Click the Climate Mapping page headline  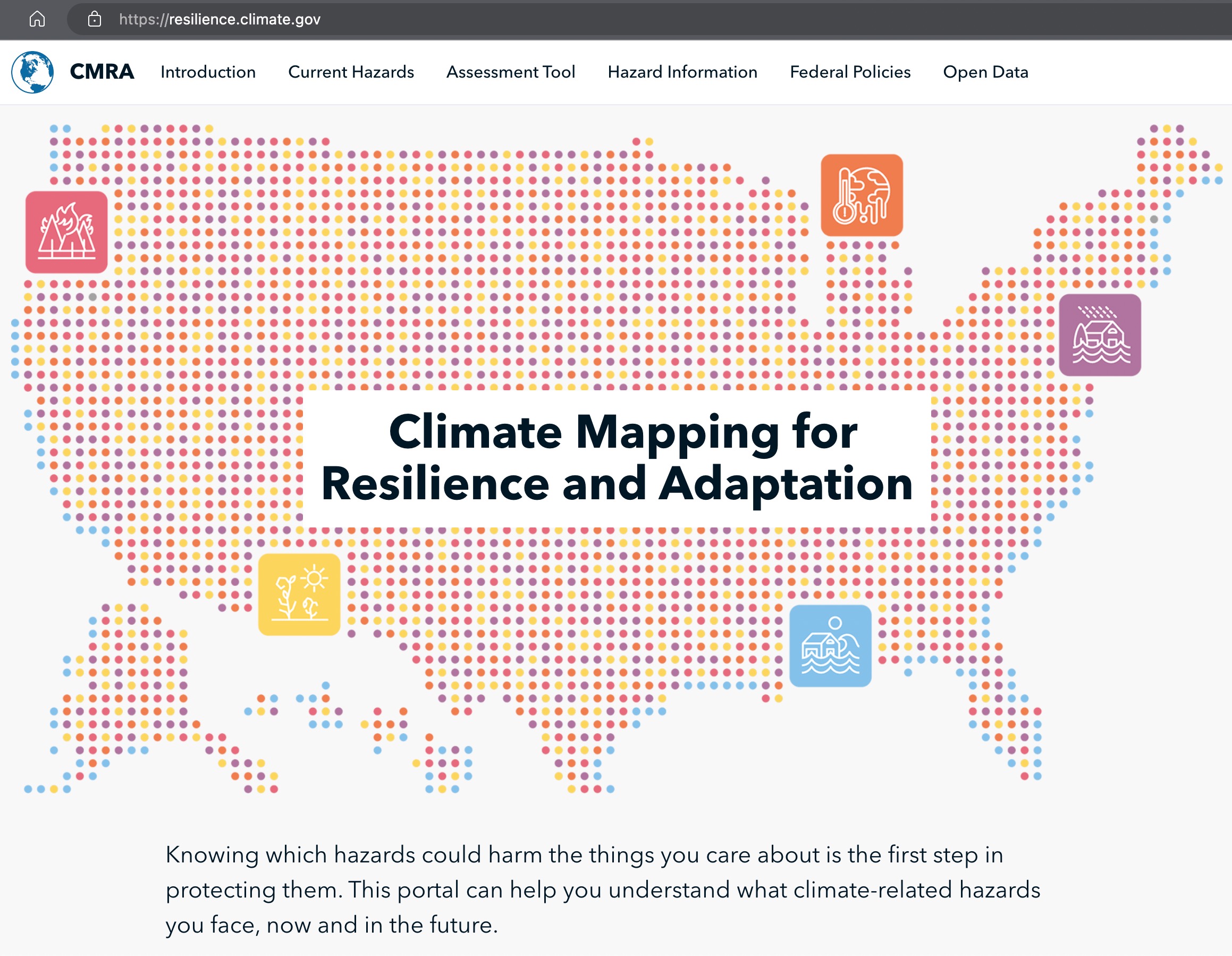[616, 457]
